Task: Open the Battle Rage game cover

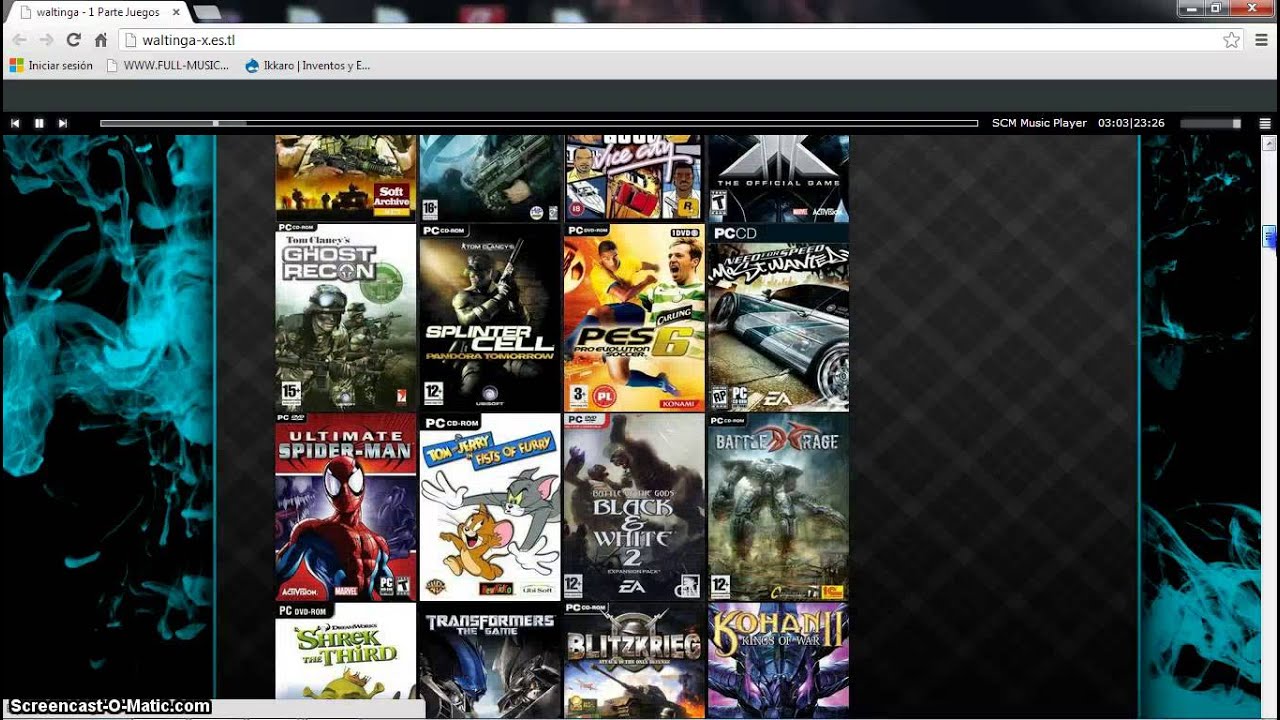Action: (778, 507)
